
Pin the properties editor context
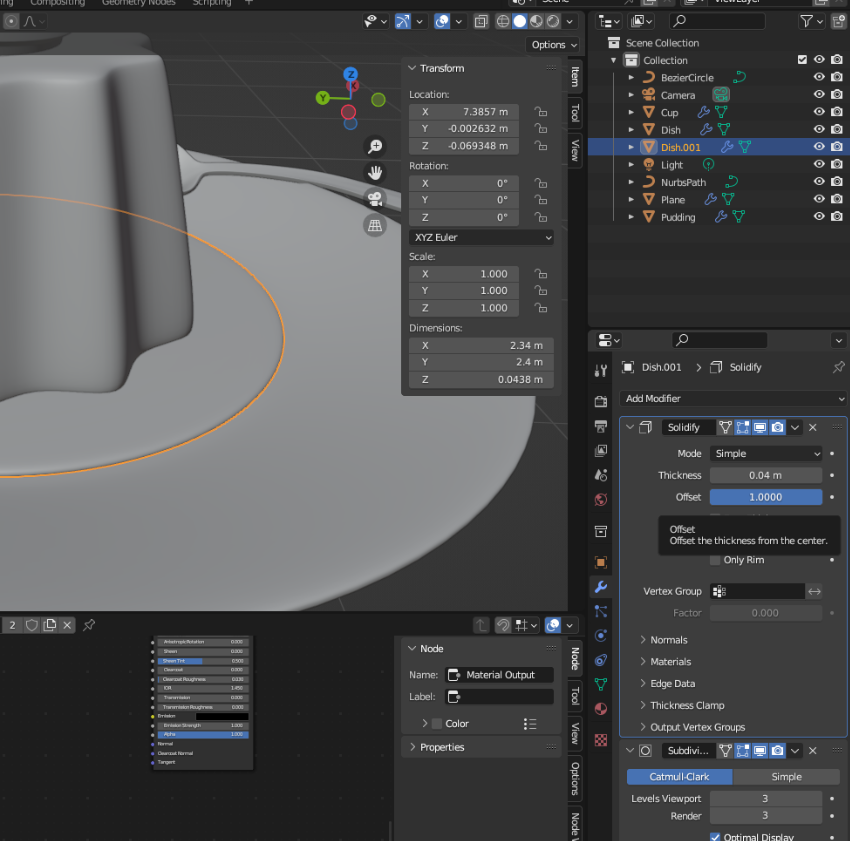pos(838,367)
